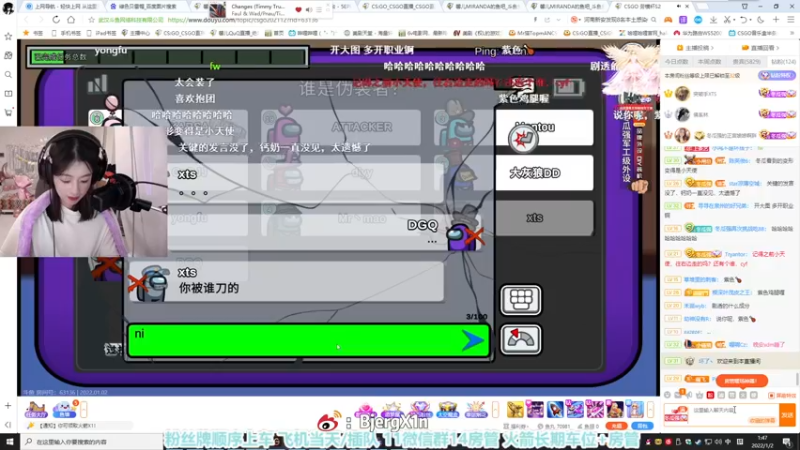Expand the gift bar right arrow
800x450 pixels.
[x=650, y=409]
